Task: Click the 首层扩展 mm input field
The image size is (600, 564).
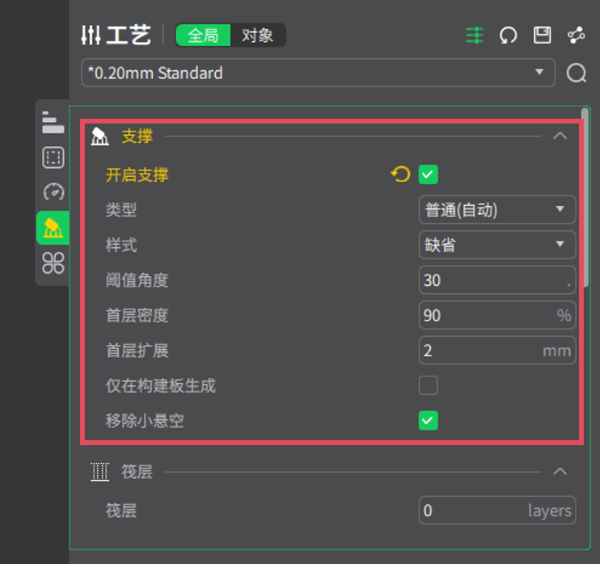Action: click(x=497, y=350)
